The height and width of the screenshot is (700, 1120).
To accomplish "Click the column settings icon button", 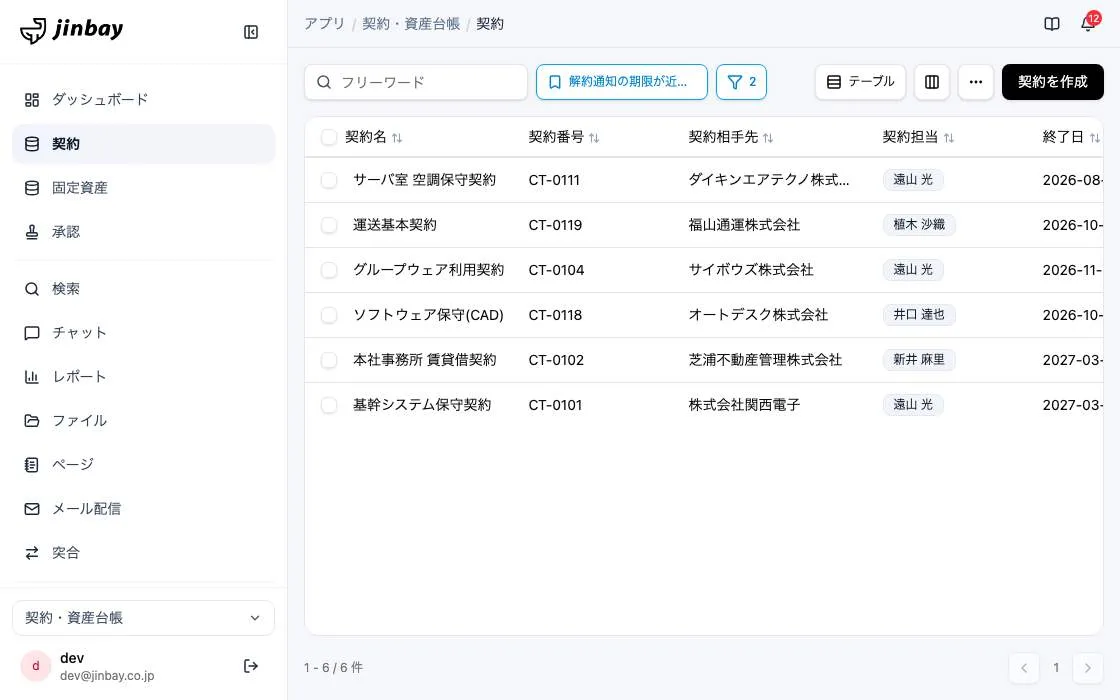I will pos(931,82).
